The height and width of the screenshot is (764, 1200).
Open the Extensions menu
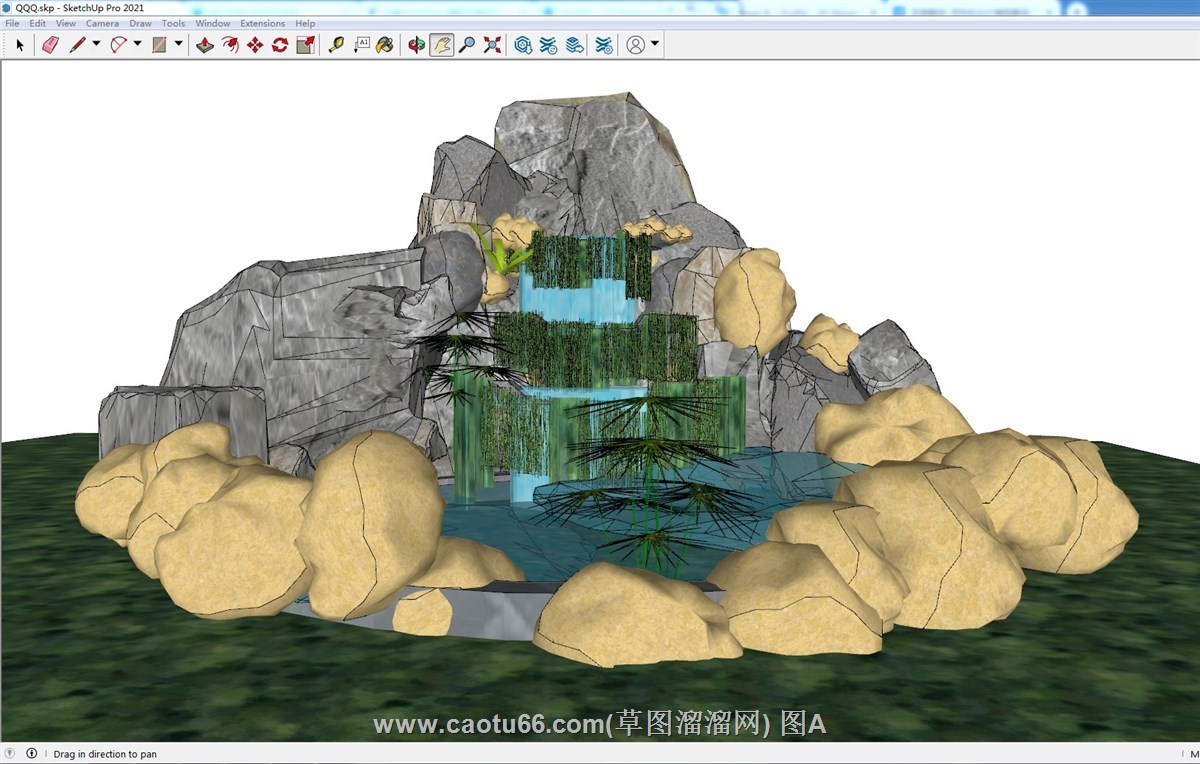(263, 23)
